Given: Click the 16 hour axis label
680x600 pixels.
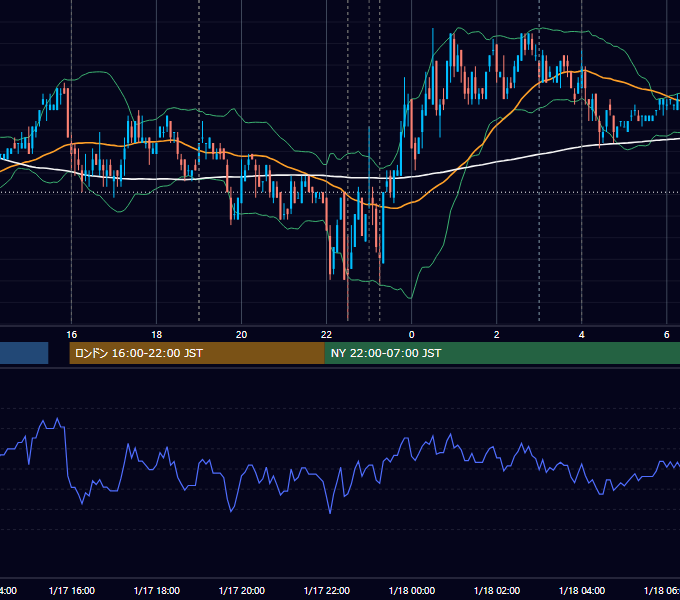Looking at the screenshot, I should pyautogui.click(x=72, y=335).
